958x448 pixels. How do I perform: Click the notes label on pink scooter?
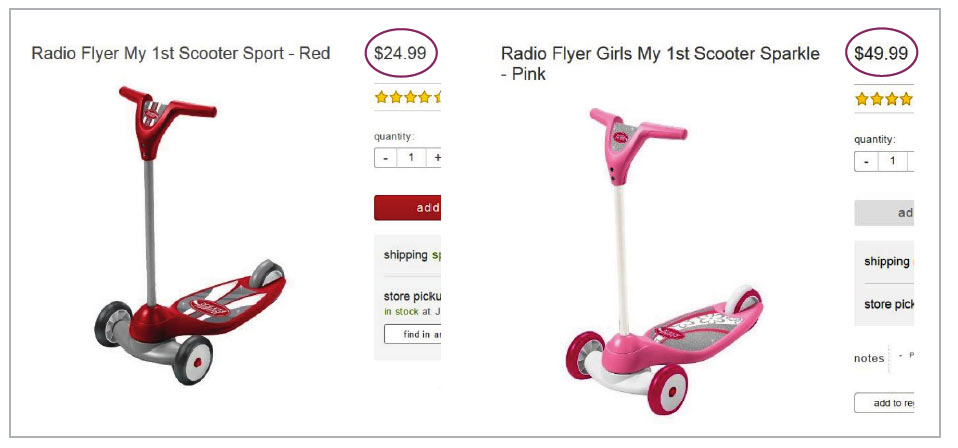(869, 359)
